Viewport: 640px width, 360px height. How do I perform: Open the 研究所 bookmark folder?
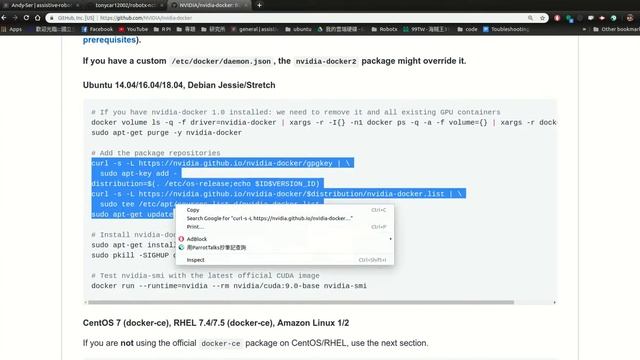(x=213, y=29)
